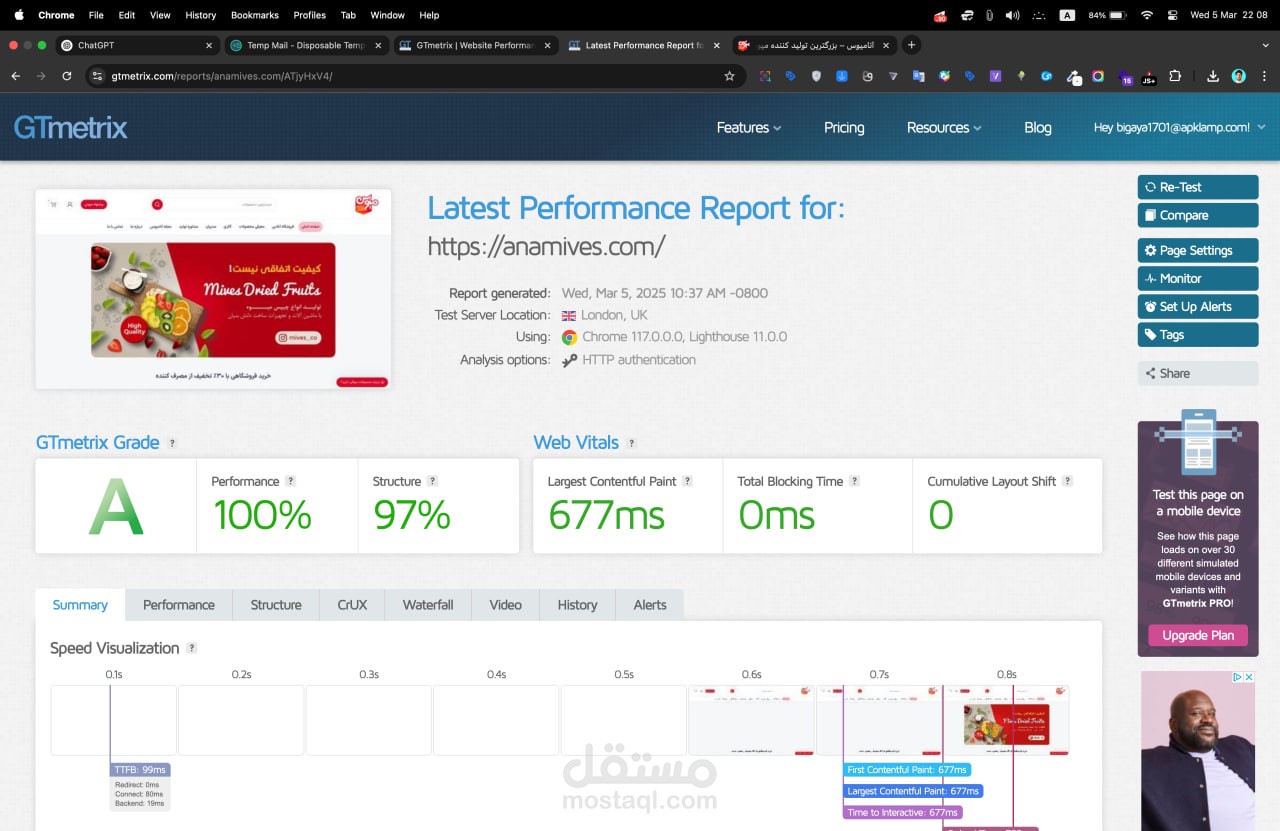
Task: Close the ChatGPT browser tab
Action: pos(209,45)
